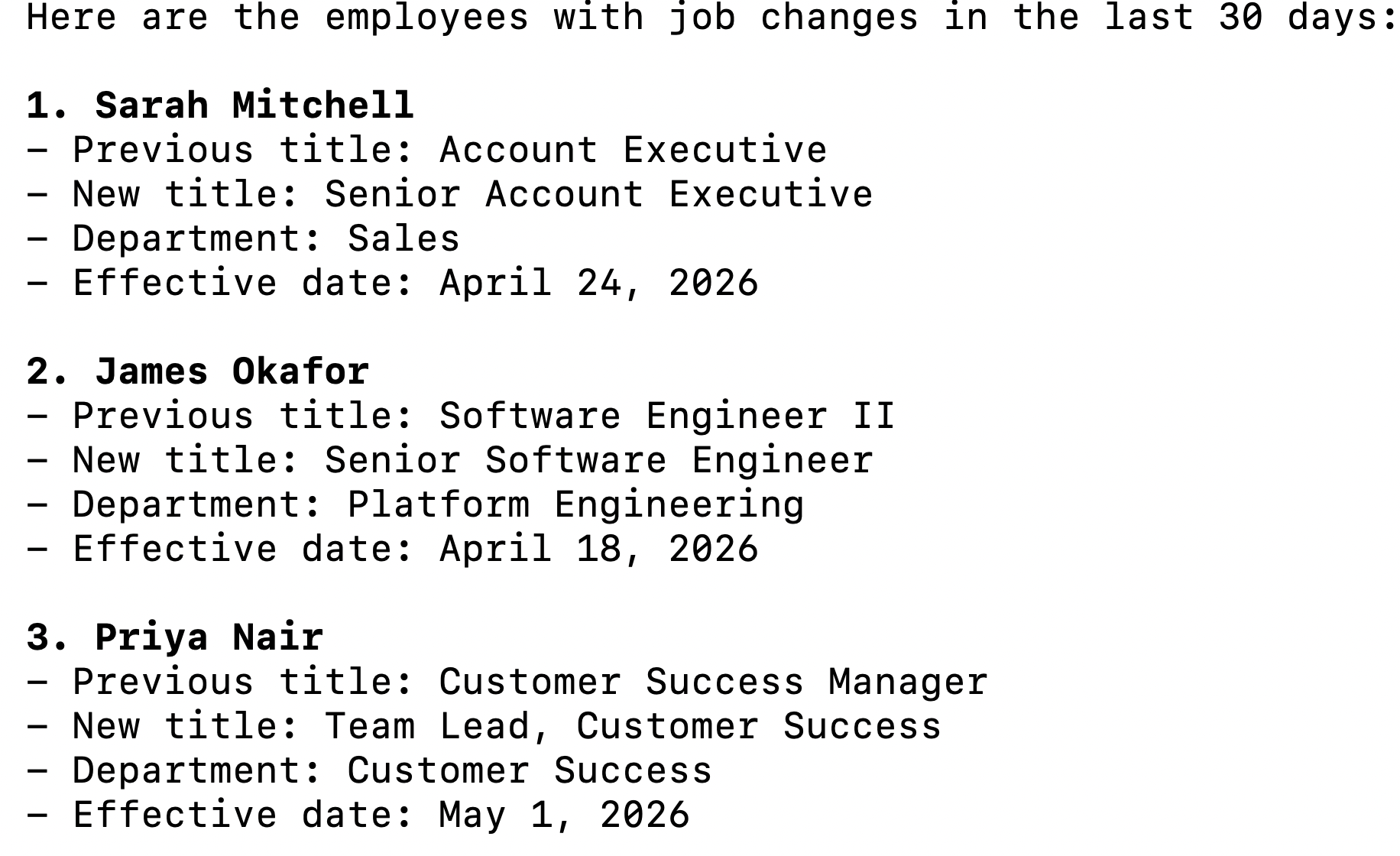The image size is (1400, 856).
Task: Click Customer Success Manager previous title
Action: 714,682
